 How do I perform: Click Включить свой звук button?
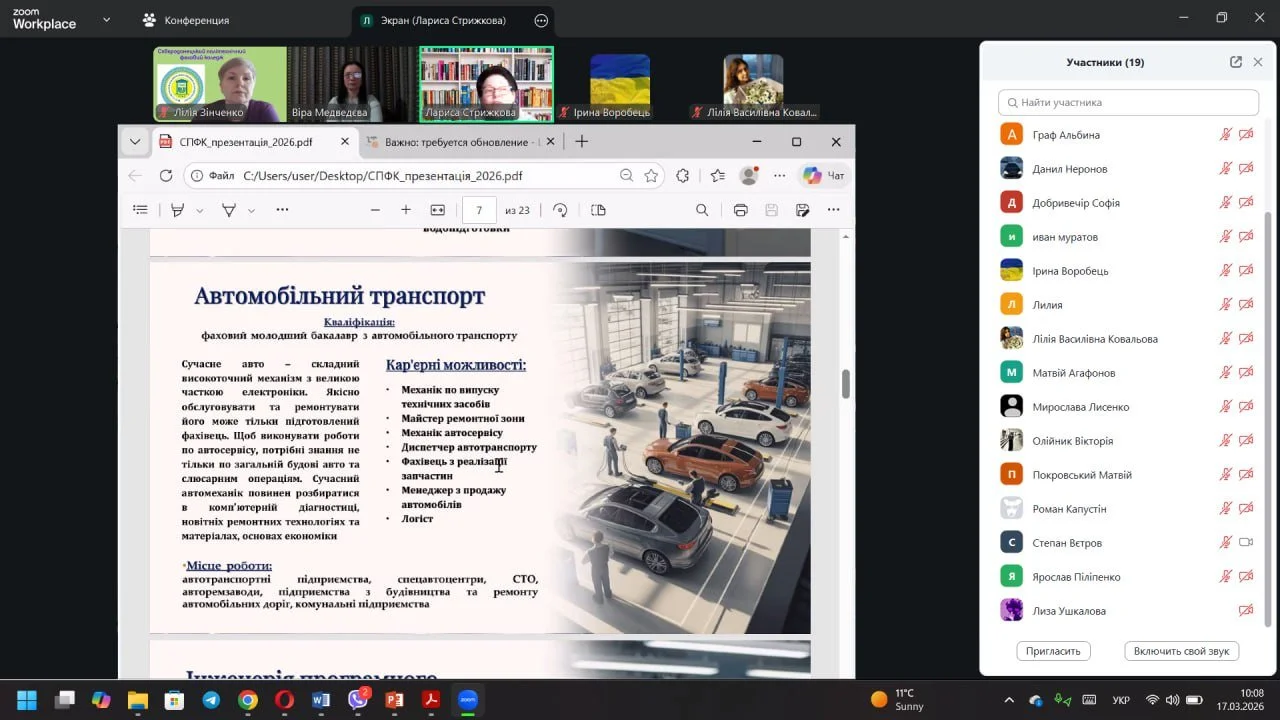pos(1181,651)
